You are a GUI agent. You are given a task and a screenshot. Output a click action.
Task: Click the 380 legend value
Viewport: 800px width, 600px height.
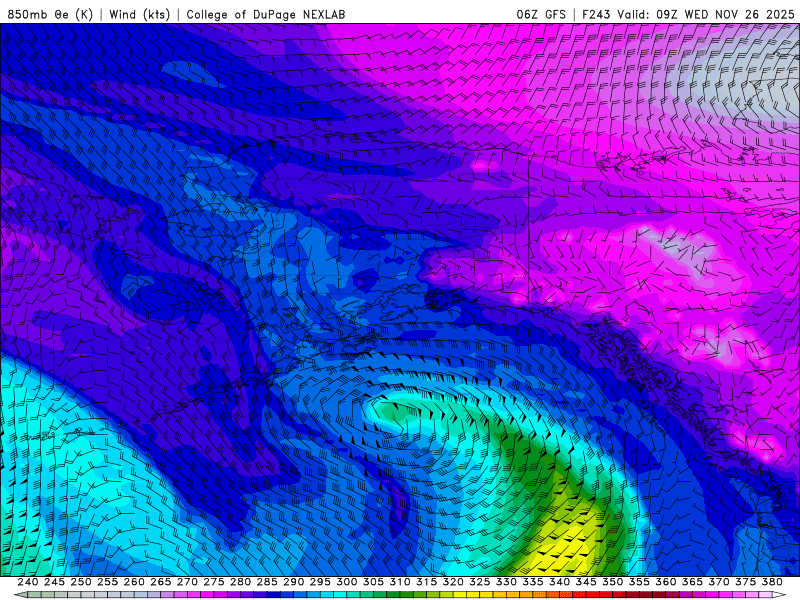coord(771,582)
